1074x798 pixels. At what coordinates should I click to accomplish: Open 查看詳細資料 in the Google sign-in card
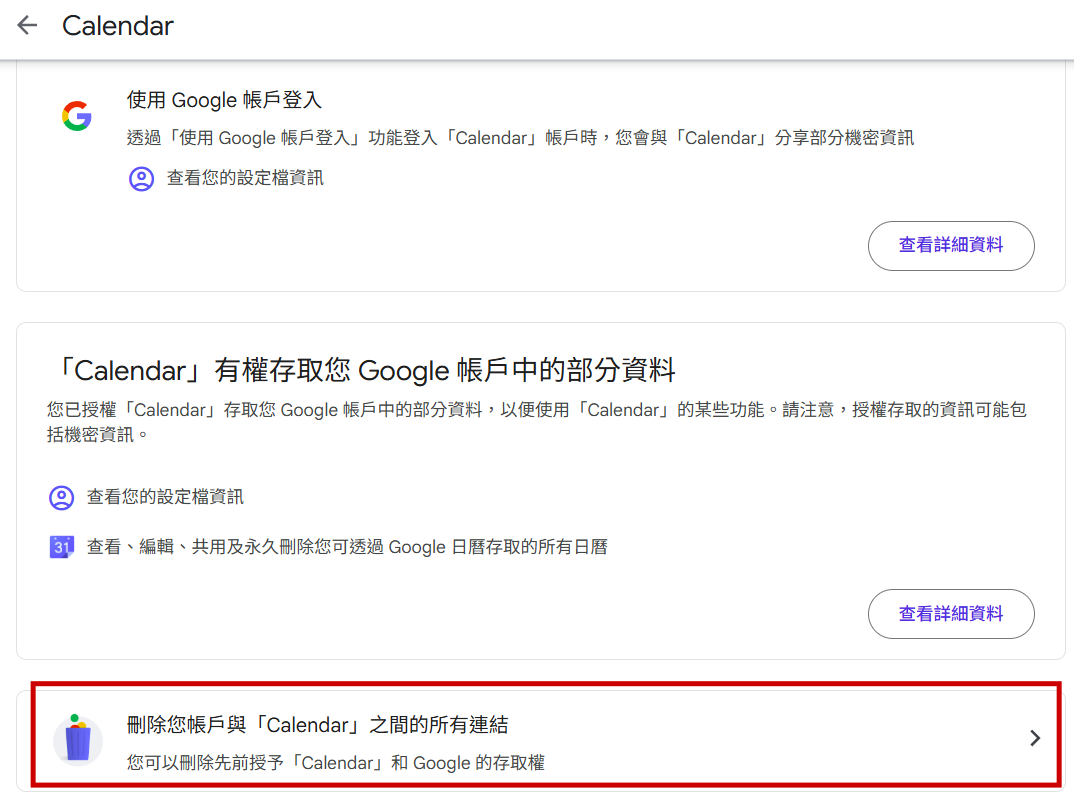coord(950,245)
